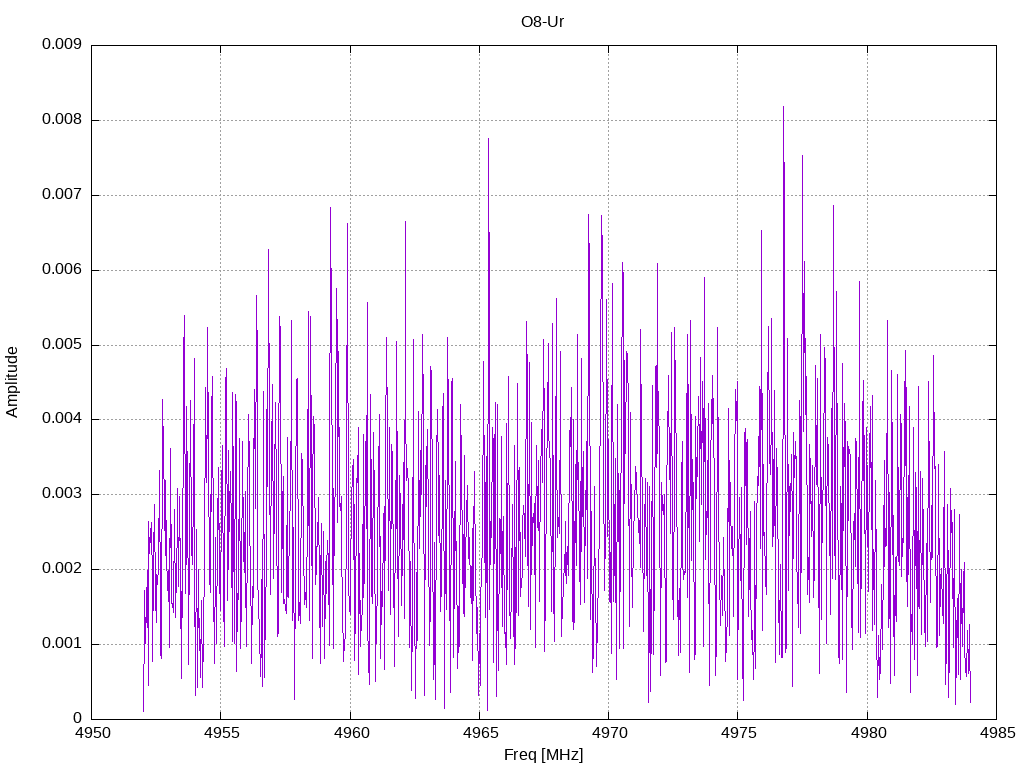
Task: Click y-axis tick label 0.005
Action: coord(62,344)
